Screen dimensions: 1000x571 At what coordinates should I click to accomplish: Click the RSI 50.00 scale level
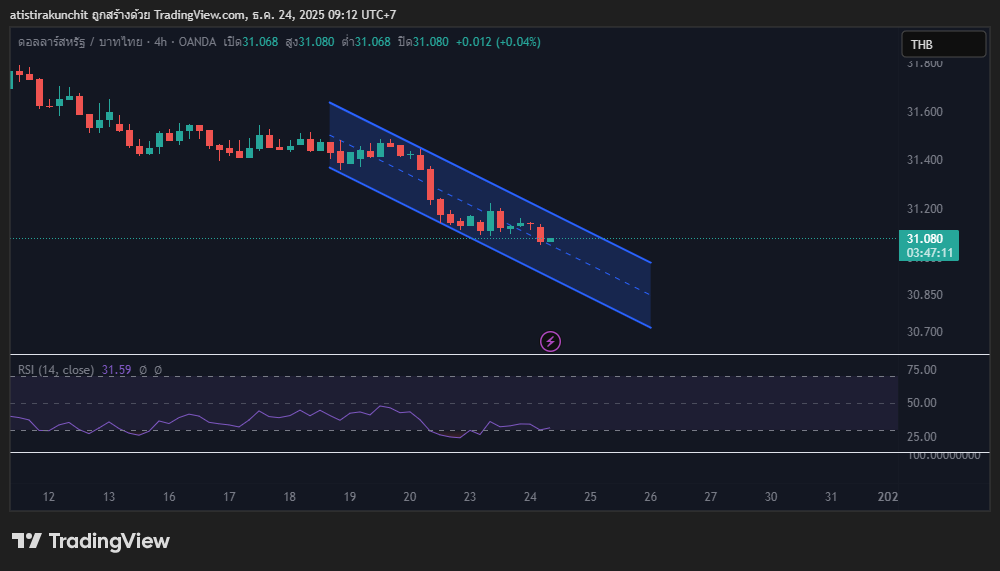[x=921, y=403]
